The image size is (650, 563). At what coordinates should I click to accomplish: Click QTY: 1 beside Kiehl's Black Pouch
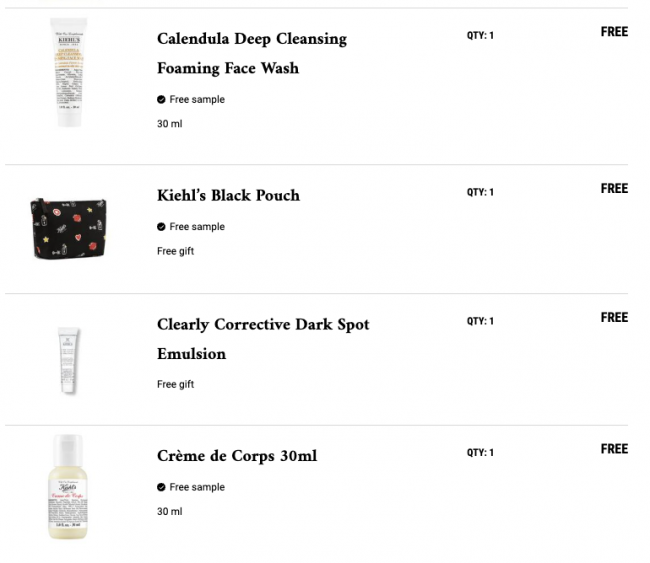pyautogui.click(x=480, y=192)
